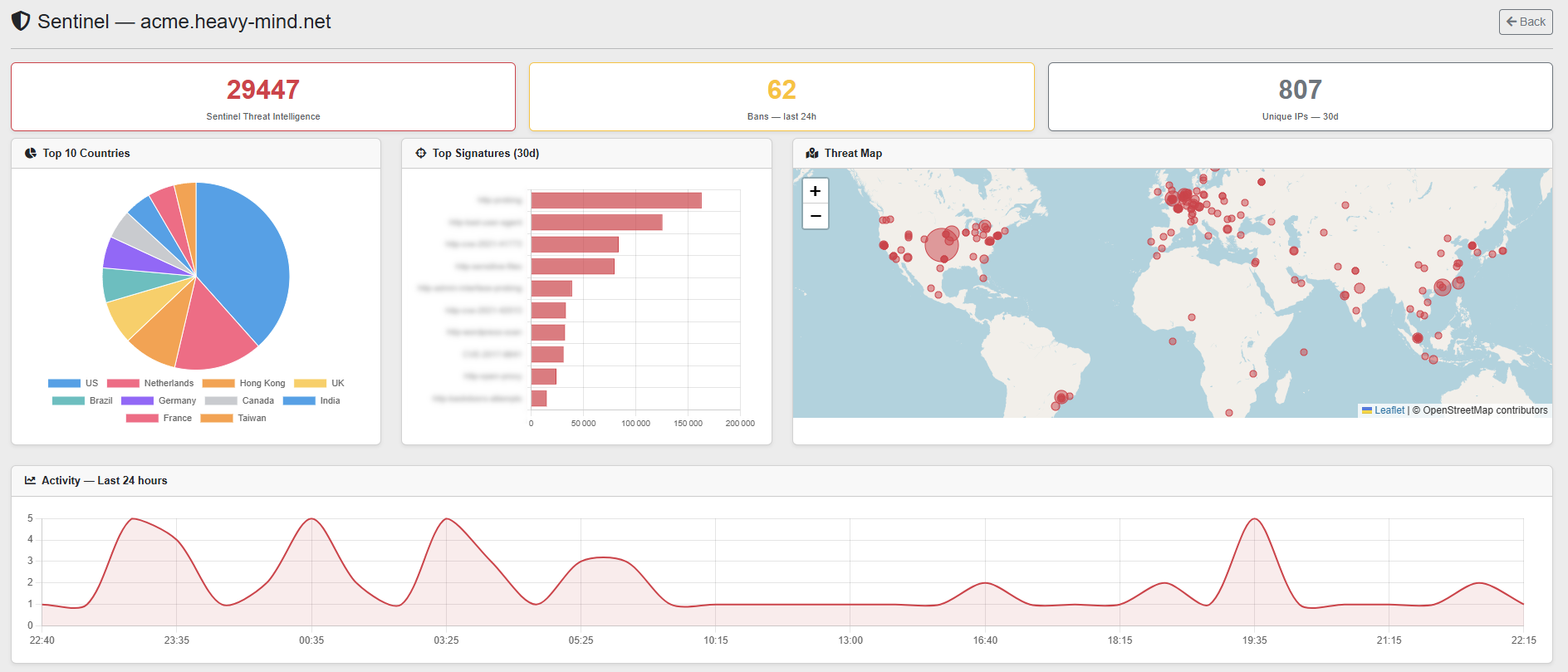
Task: Click the 807 unique IPs count
Action: coord(1300,89)
